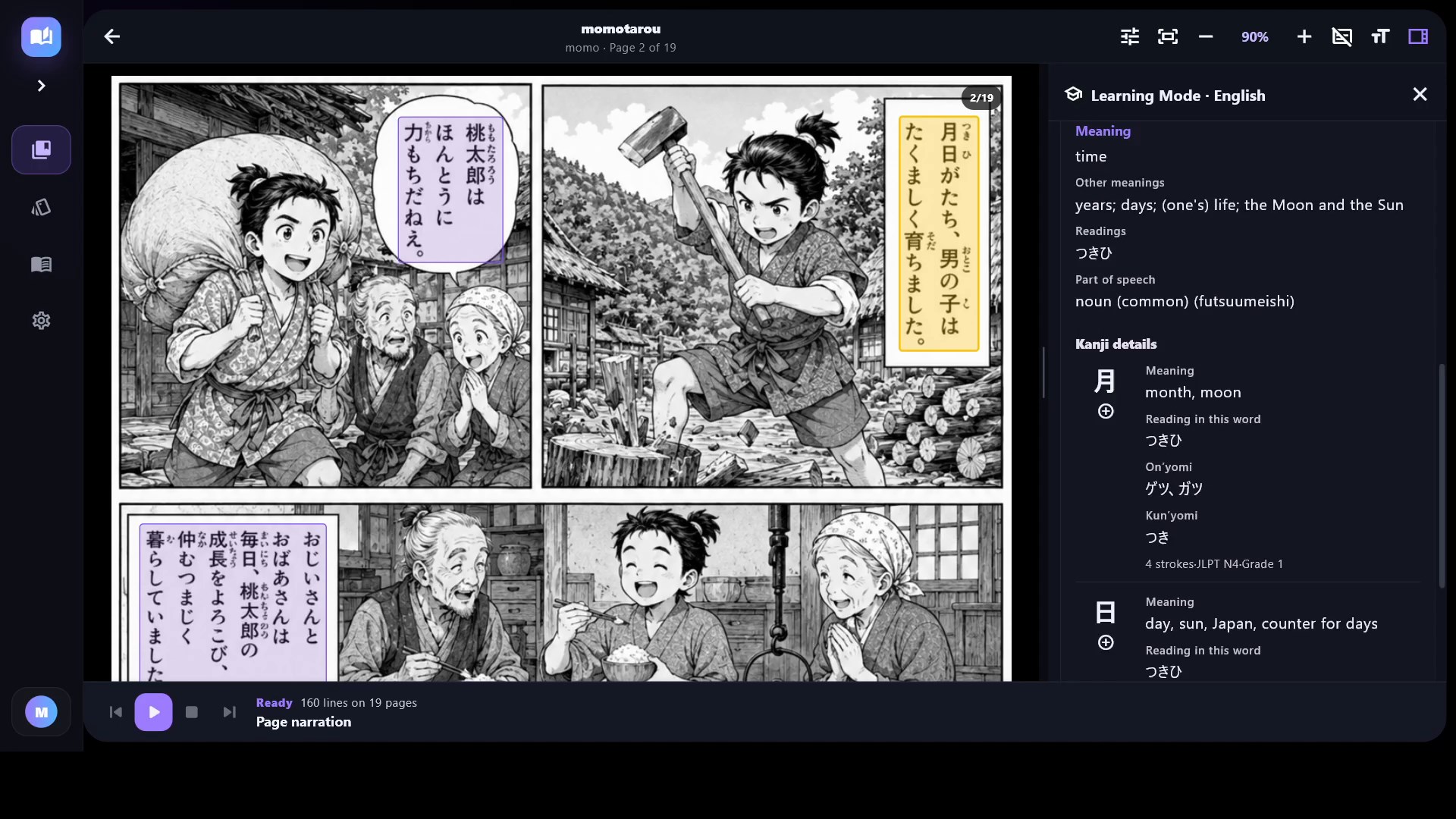Click '4 strokes·JLPT N4·Grade 1' info
This screenshot has width=1456, height=819.
[1214, 564]
